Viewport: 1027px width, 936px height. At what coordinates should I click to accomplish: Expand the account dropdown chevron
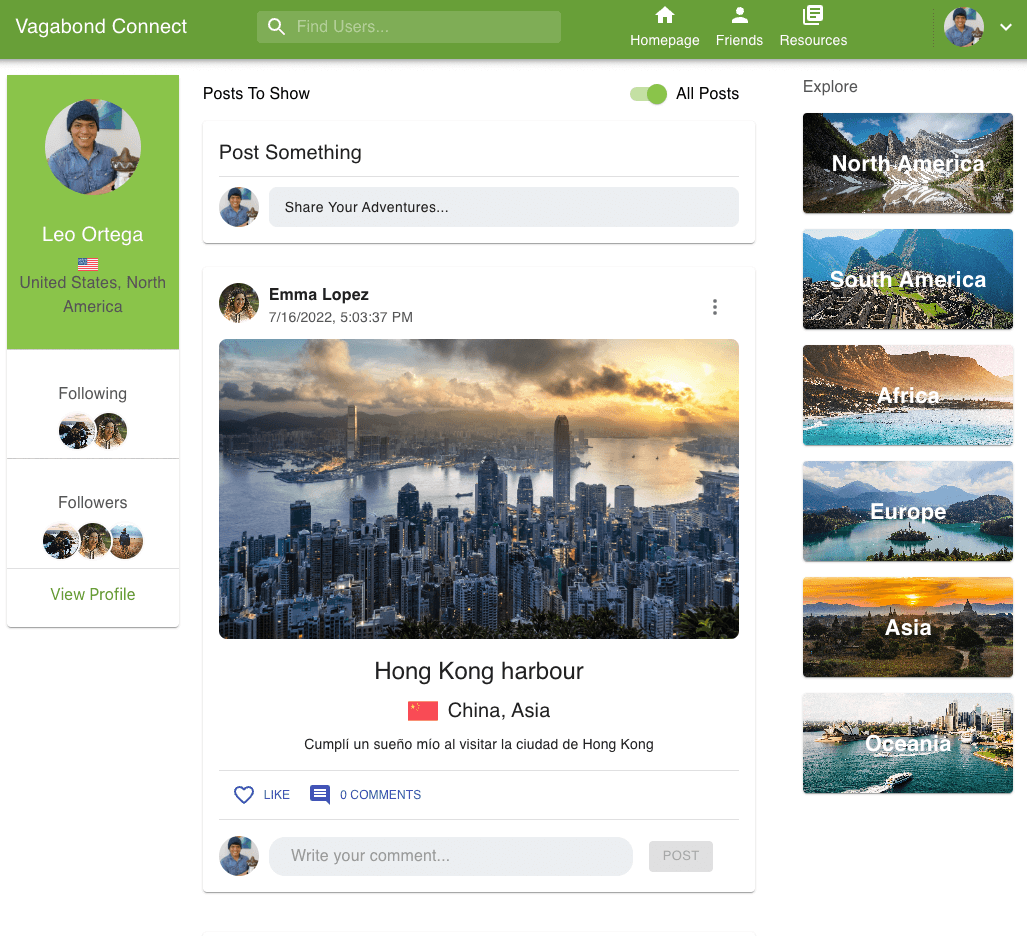(x=1006, y=27)
